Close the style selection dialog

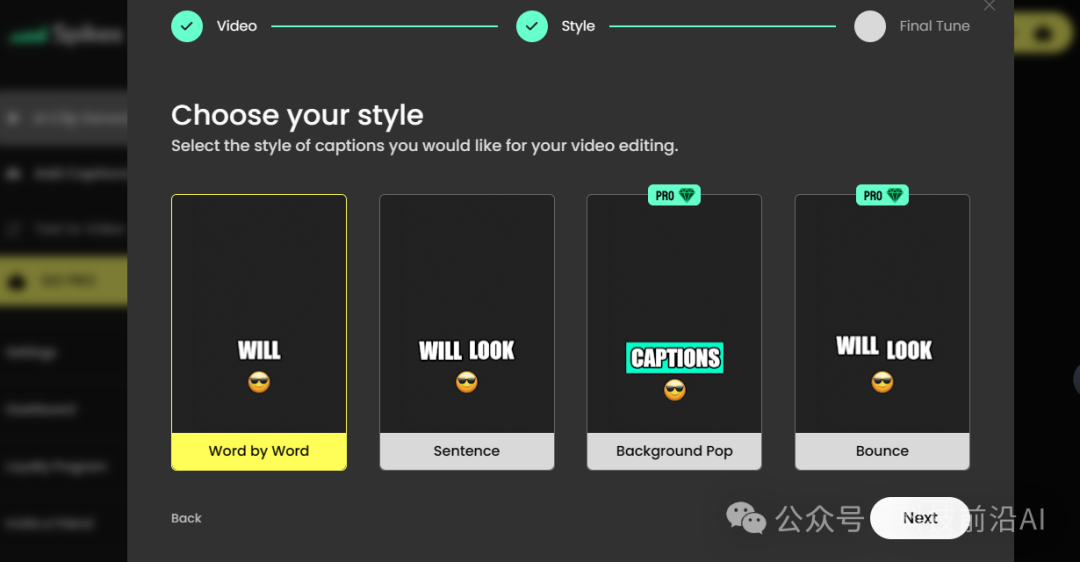989,6
